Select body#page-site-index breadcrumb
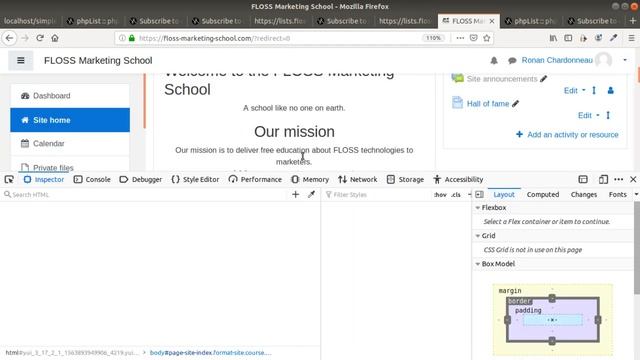The width and height of the screenshot is (640, 360). (x=210, y=353)
